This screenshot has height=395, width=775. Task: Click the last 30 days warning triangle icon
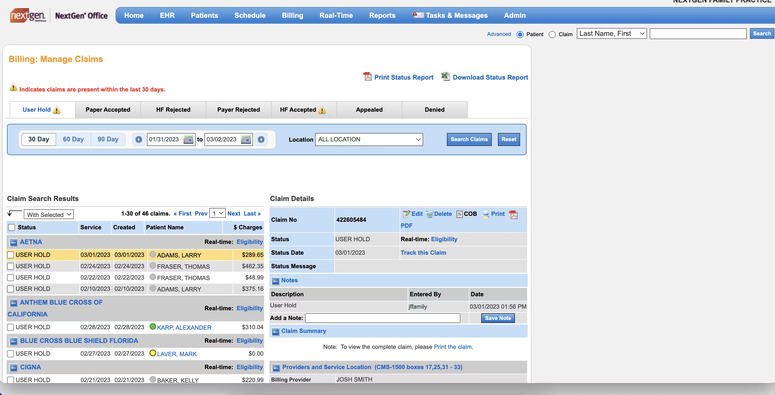pyautogui.click(x=13, y=88)
